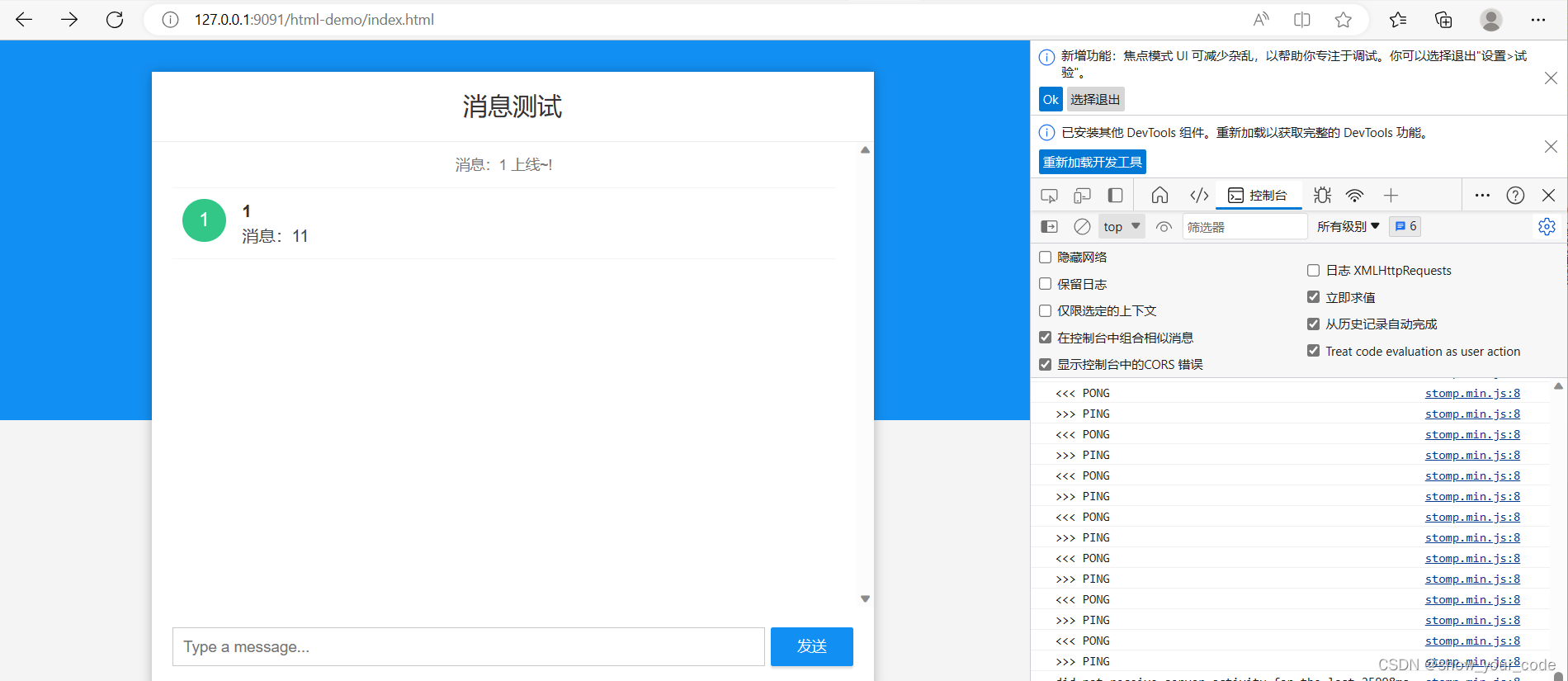Open stomp.min.js:8 link on first PONG row
This screenshot has width=1568, height=681.
[1472, 393]
